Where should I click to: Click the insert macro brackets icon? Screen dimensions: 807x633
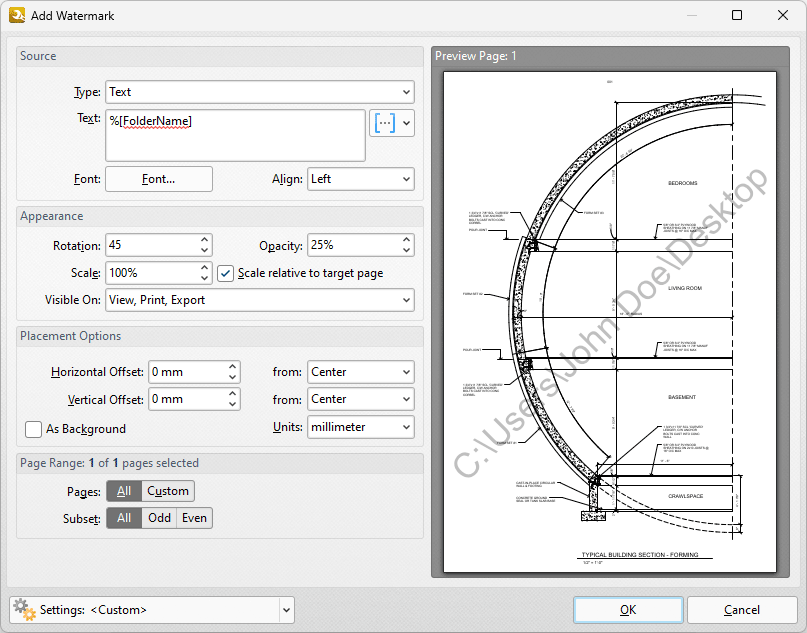click(384, 123)
